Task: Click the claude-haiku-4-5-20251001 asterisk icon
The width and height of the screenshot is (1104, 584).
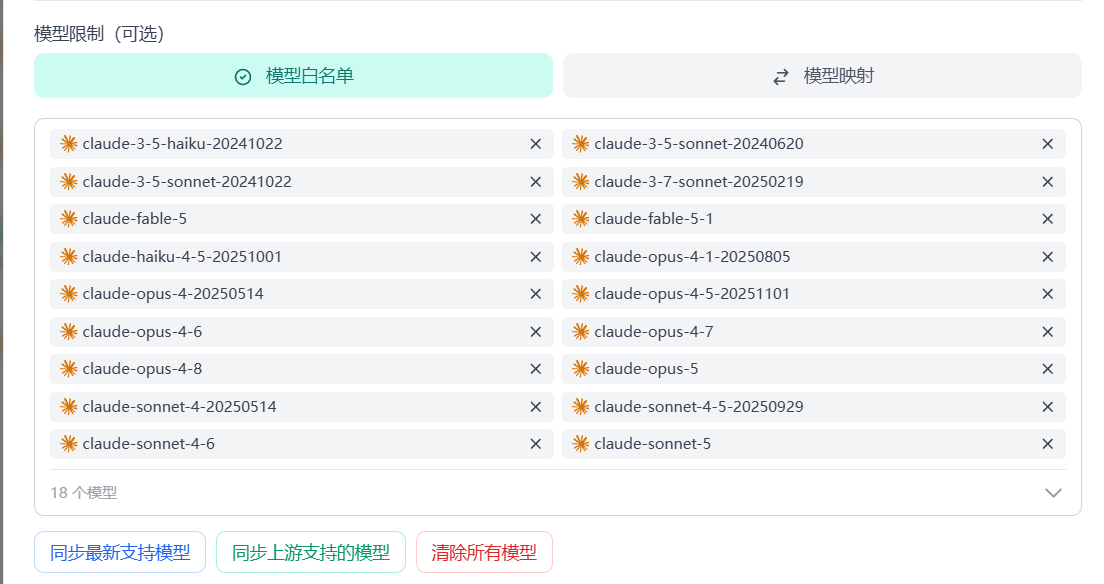Action: click(x=68, y=256)
